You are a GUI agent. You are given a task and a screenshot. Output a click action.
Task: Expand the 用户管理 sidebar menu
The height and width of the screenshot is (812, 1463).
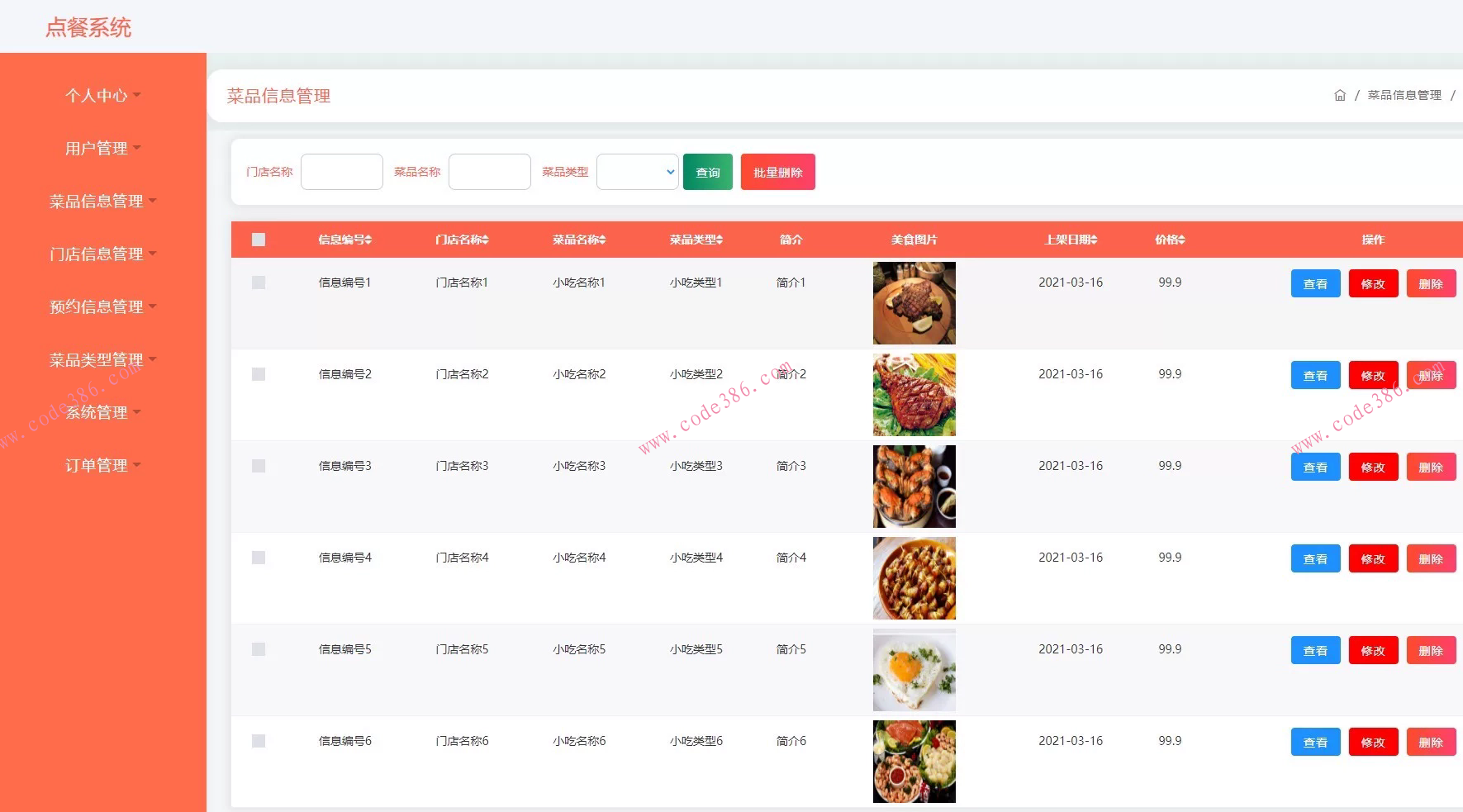(x=102, y=148)
